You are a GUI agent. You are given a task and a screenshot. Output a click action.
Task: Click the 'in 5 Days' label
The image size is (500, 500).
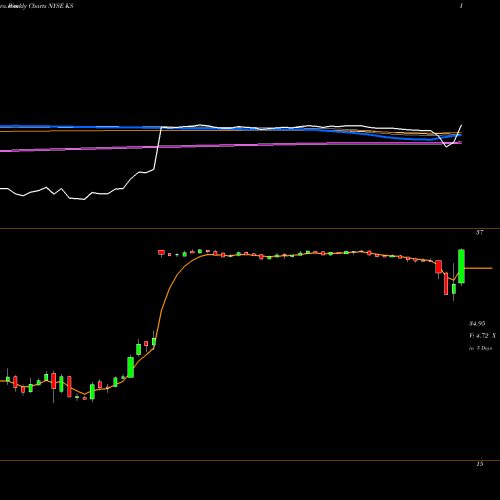(x=480, y=348)
